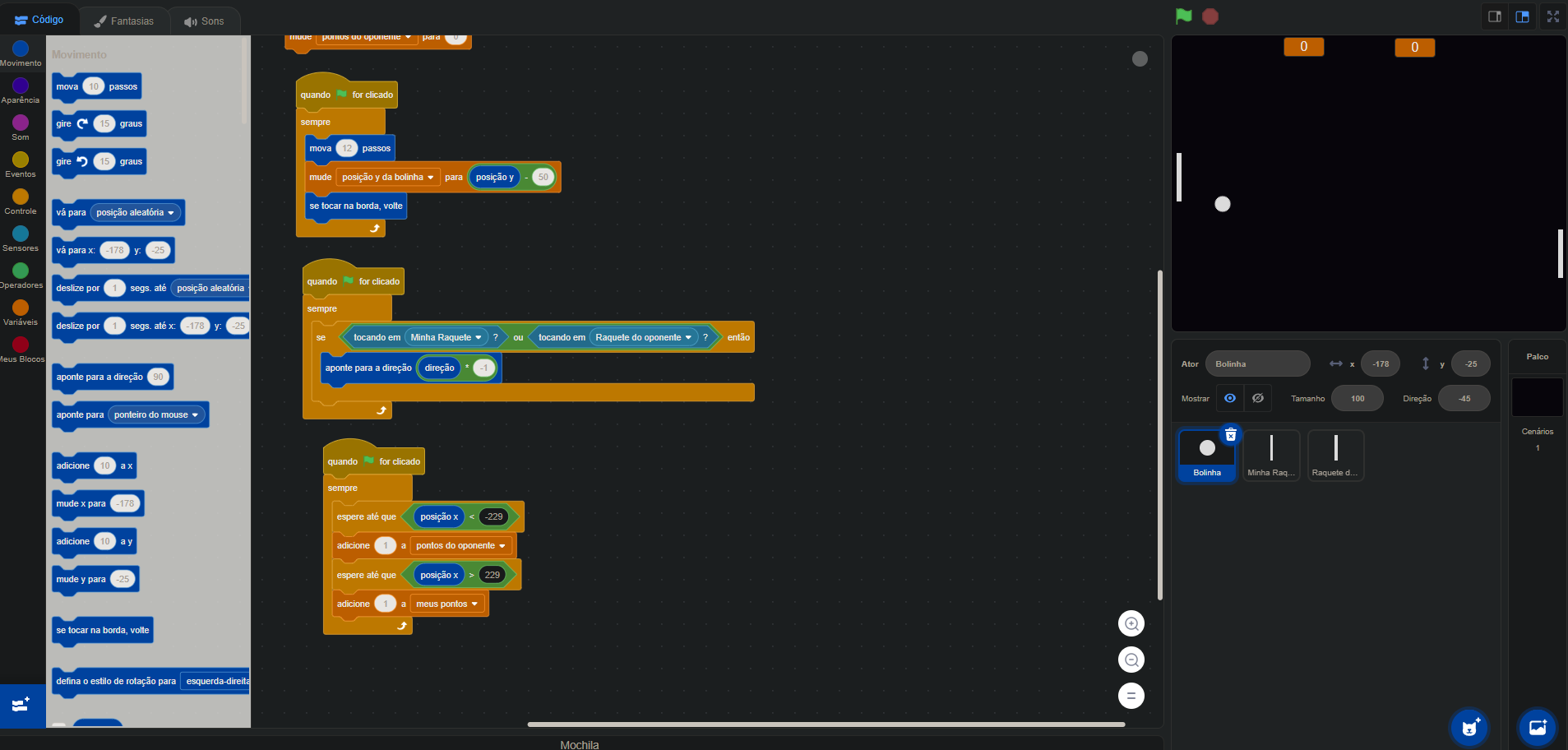Select the Controle block category
This screenshot has width=1568, height=750.
tap(21, 201)
